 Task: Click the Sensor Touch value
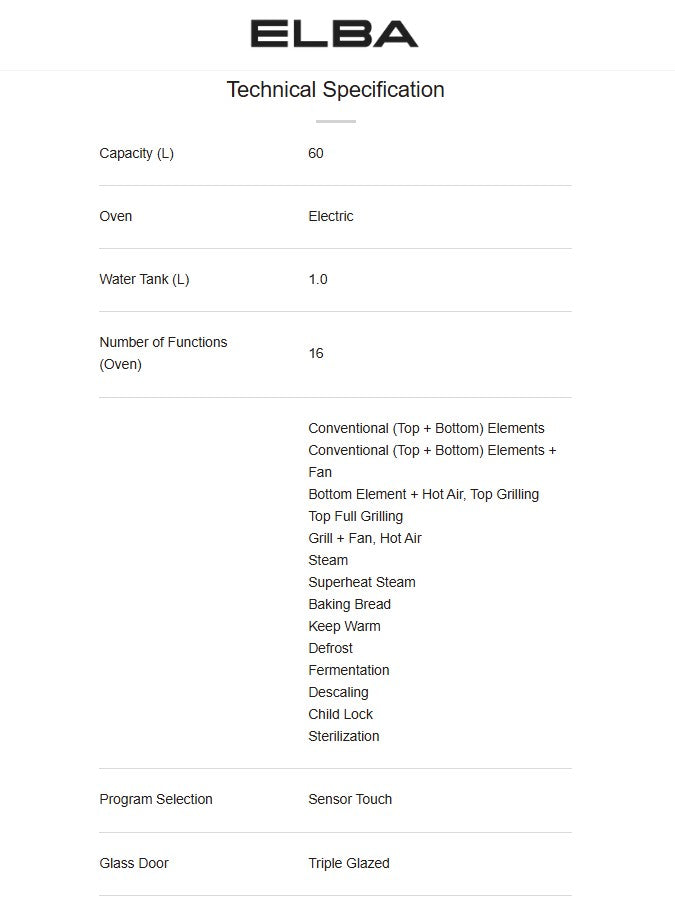pyautogui.click(x=350, y=799)
